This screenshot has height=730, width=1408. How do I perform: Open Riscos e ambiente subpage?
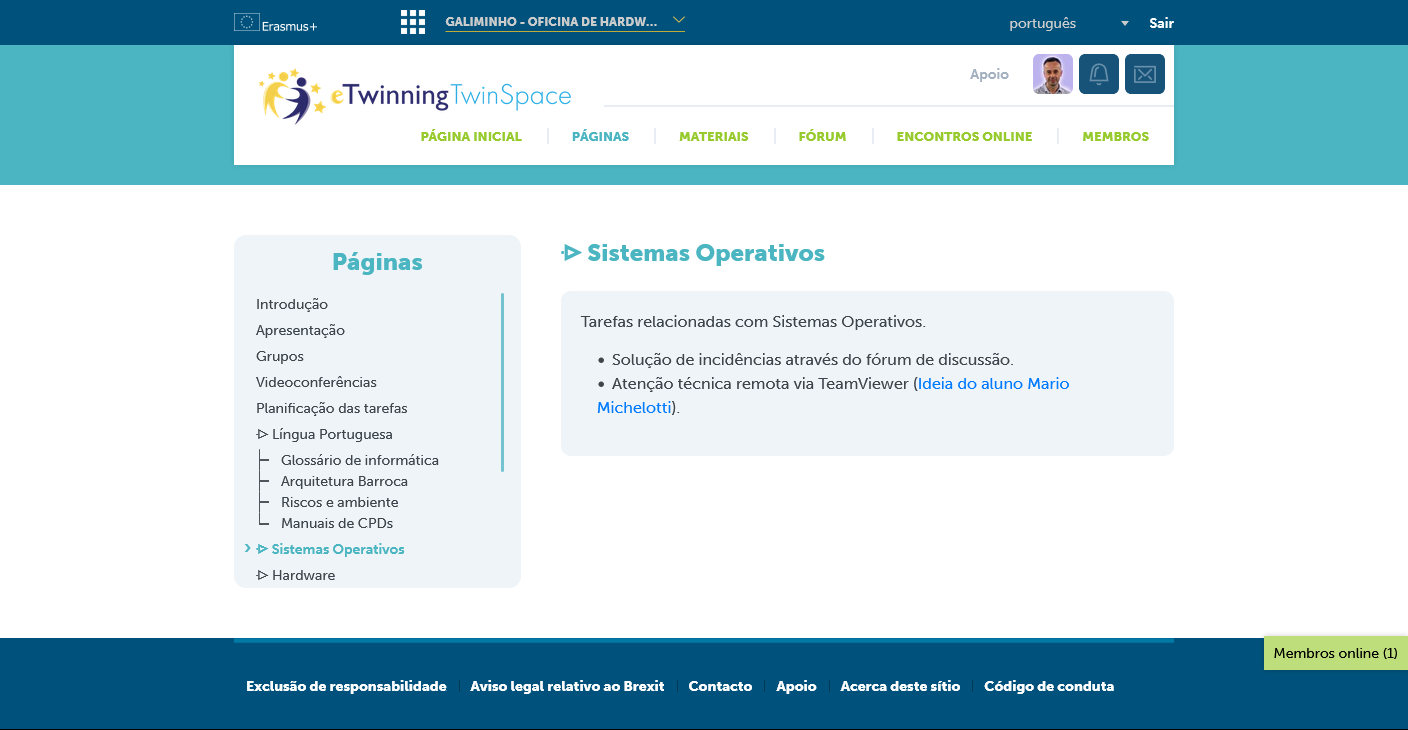click(340, 502)
